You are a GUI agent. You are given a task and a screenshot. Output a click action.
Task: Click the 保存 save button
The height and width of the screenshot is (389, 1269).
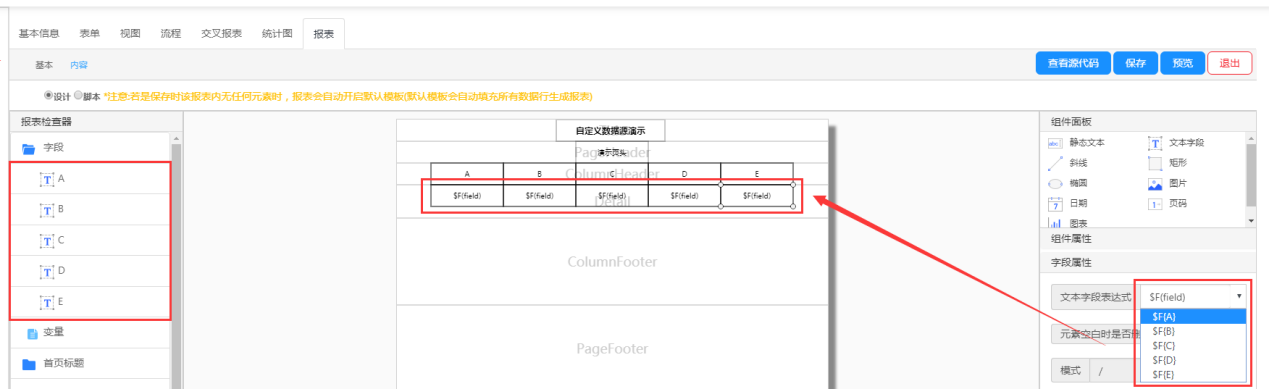point(1135,63)
